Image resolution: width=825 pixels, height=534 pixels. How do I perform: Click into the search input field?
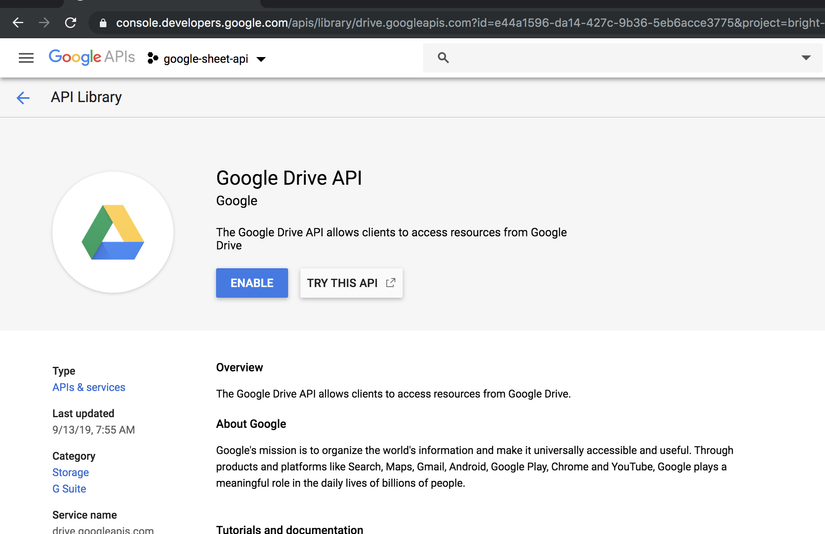620,58
